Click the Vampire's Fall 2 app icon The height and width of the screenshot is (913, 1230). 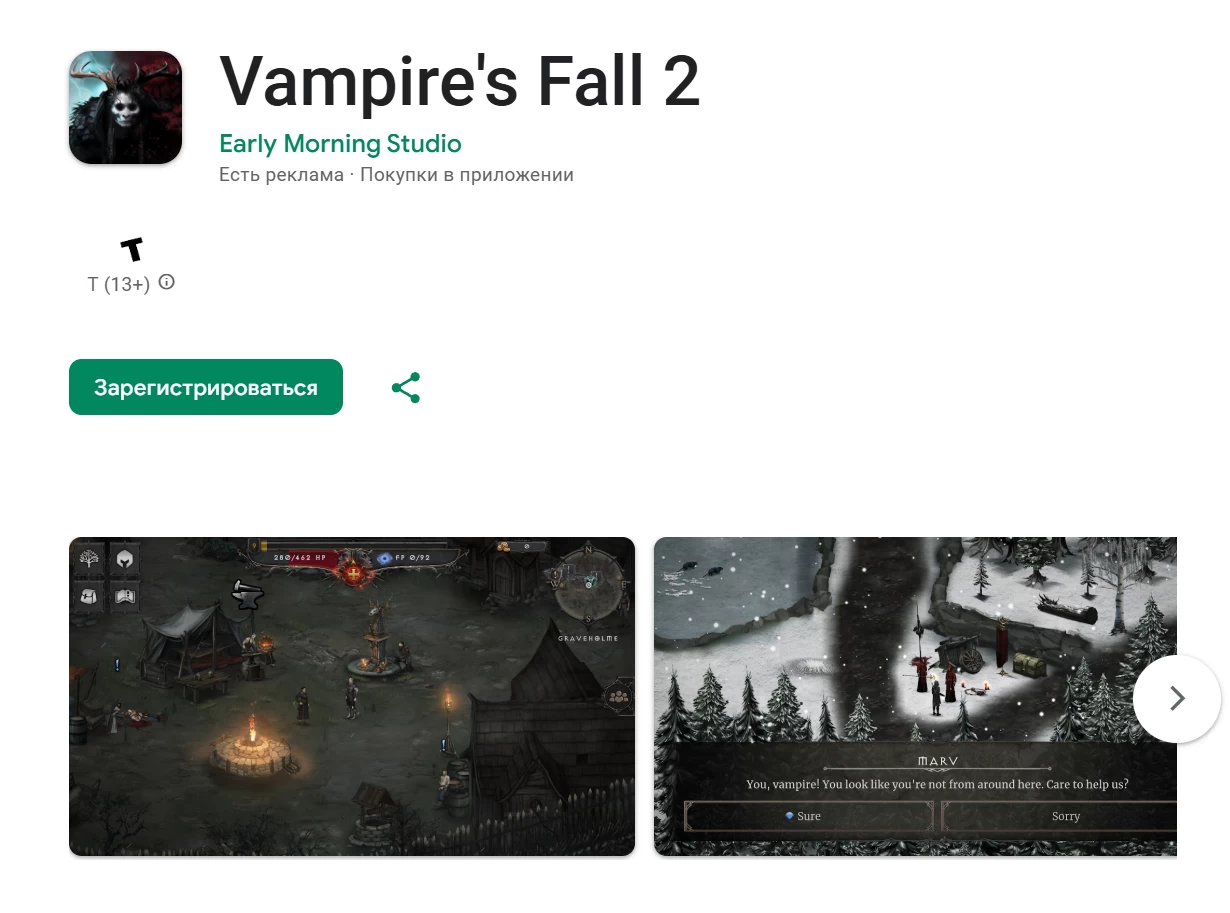pos(125,107)
